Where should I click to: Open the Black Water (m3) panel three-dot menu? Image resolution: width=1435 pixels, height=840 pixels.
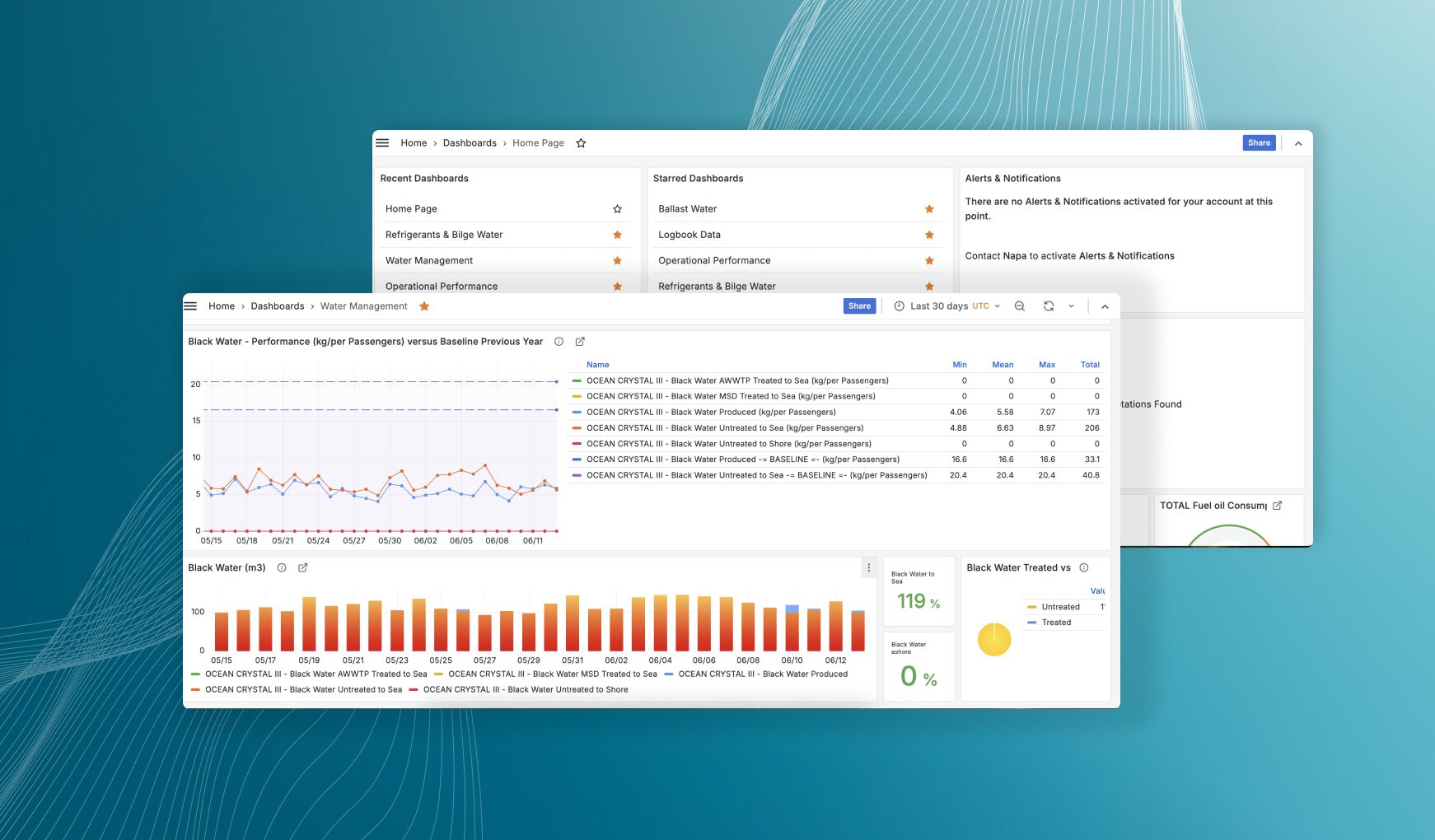(x=868, y=567)
